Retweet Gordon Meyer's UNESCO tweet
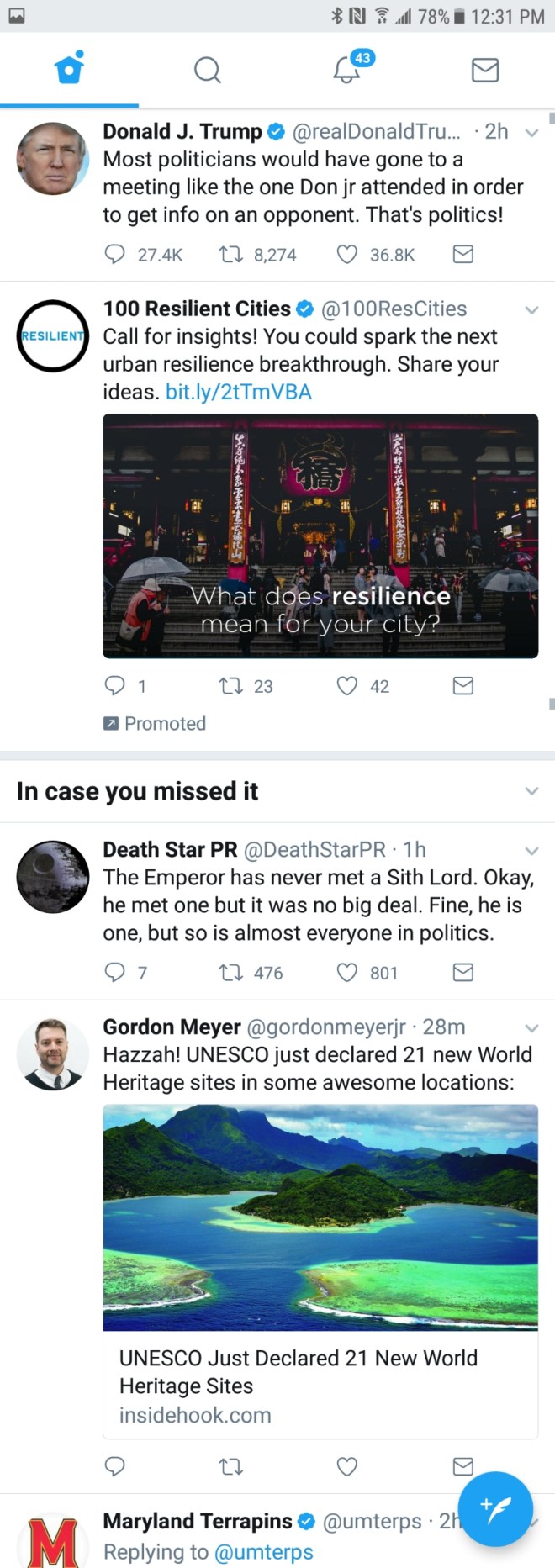The width and height of the screenshot is (555, 1568). 230,1466
